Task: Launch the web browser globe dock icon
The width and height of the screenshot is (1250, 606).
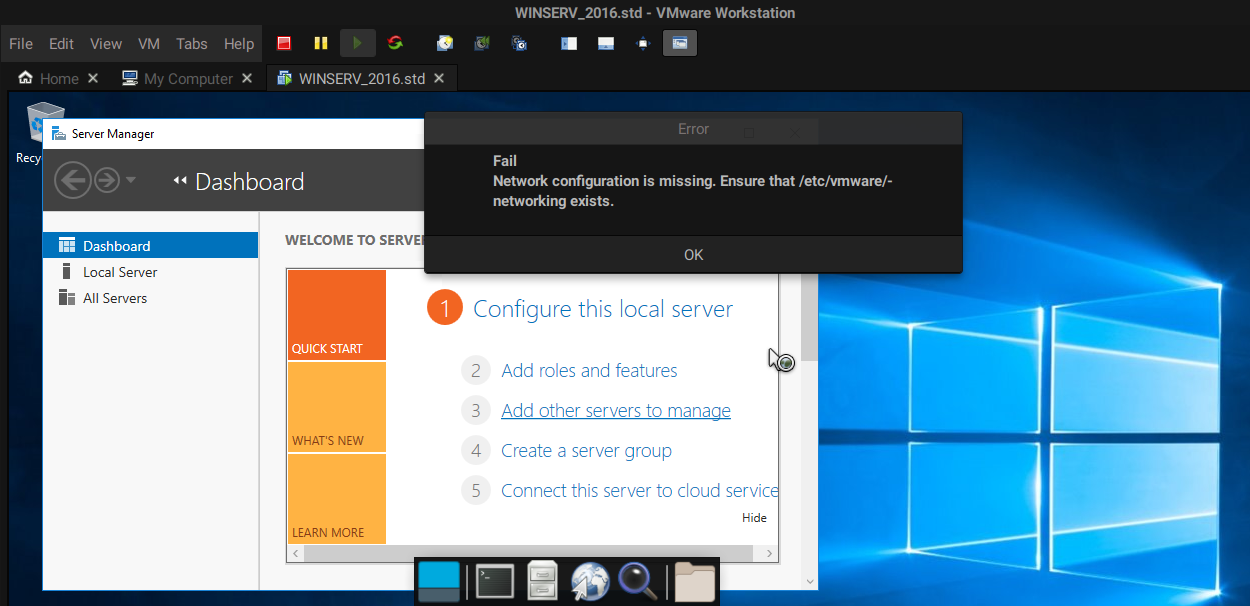Action: (x=590, y=582)
